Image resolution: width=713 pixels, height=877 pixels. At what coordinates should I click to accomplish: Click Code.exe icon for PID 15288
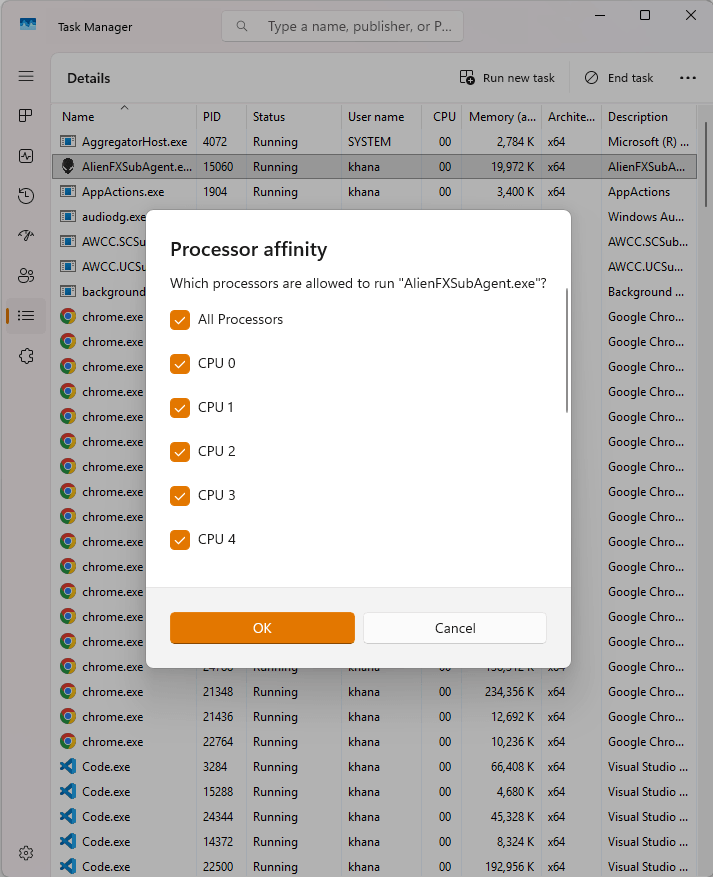(x=68, y=791)
